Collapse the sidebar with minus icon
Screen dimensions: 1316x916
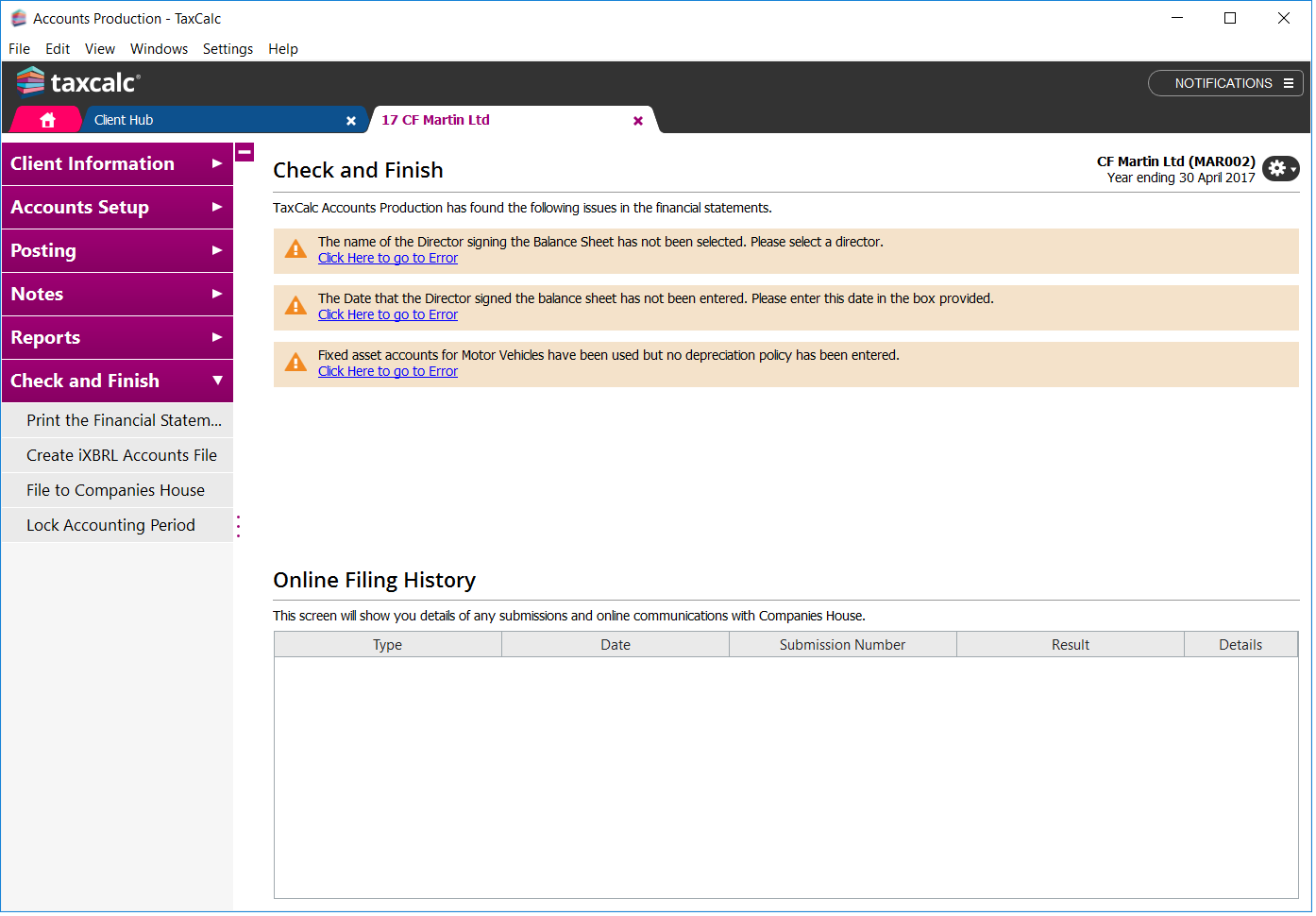245,152
